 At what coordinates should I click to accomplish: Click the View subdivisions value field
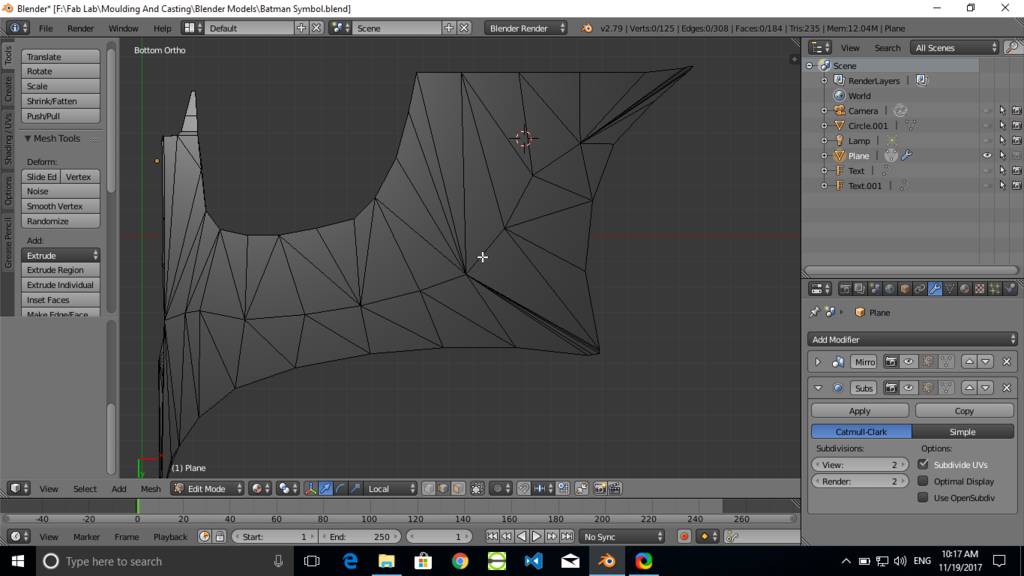(x=859, y=465)
